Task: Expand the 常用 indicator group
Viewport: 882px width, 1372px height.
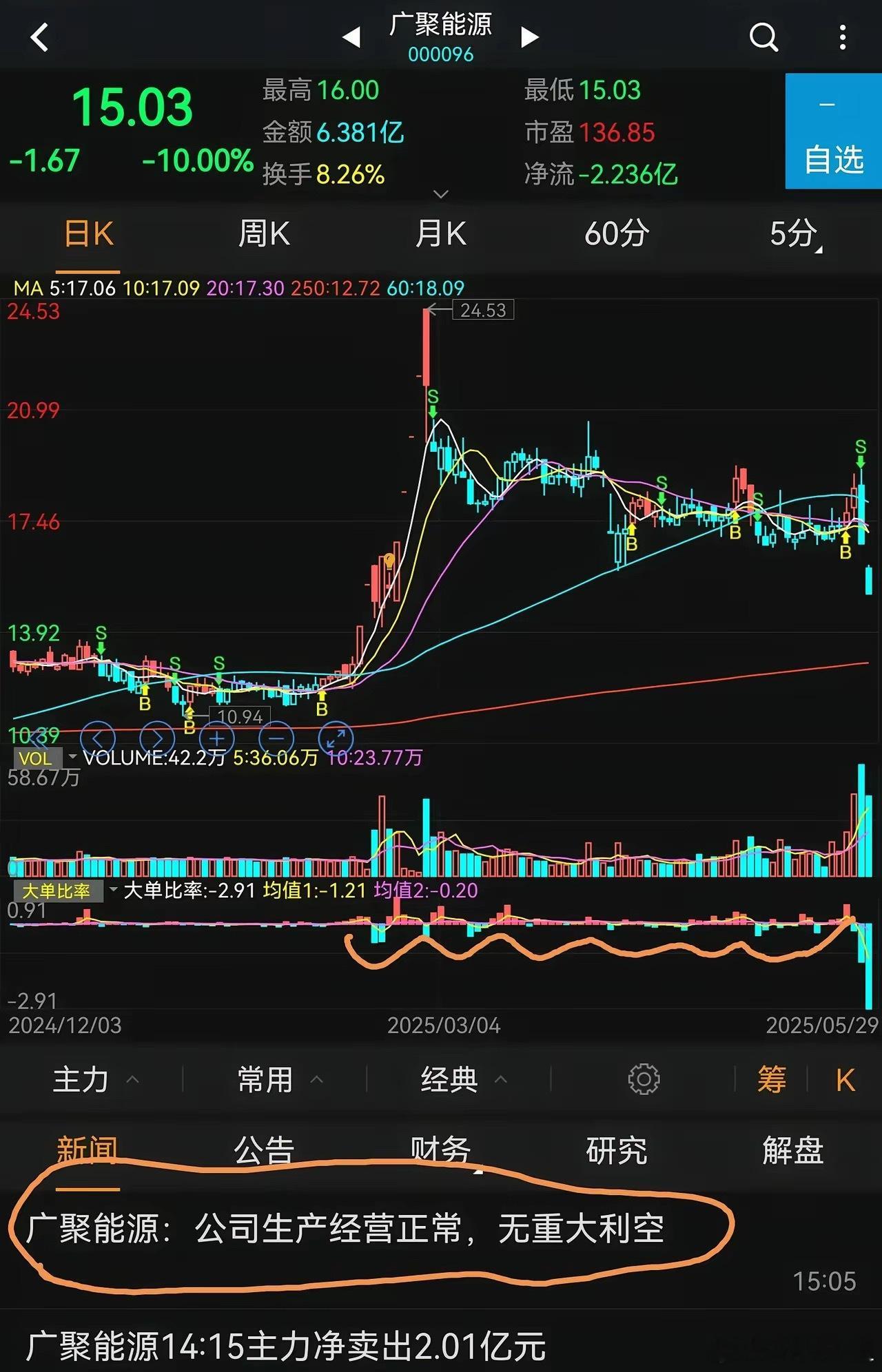Action: coord(280,1079)
